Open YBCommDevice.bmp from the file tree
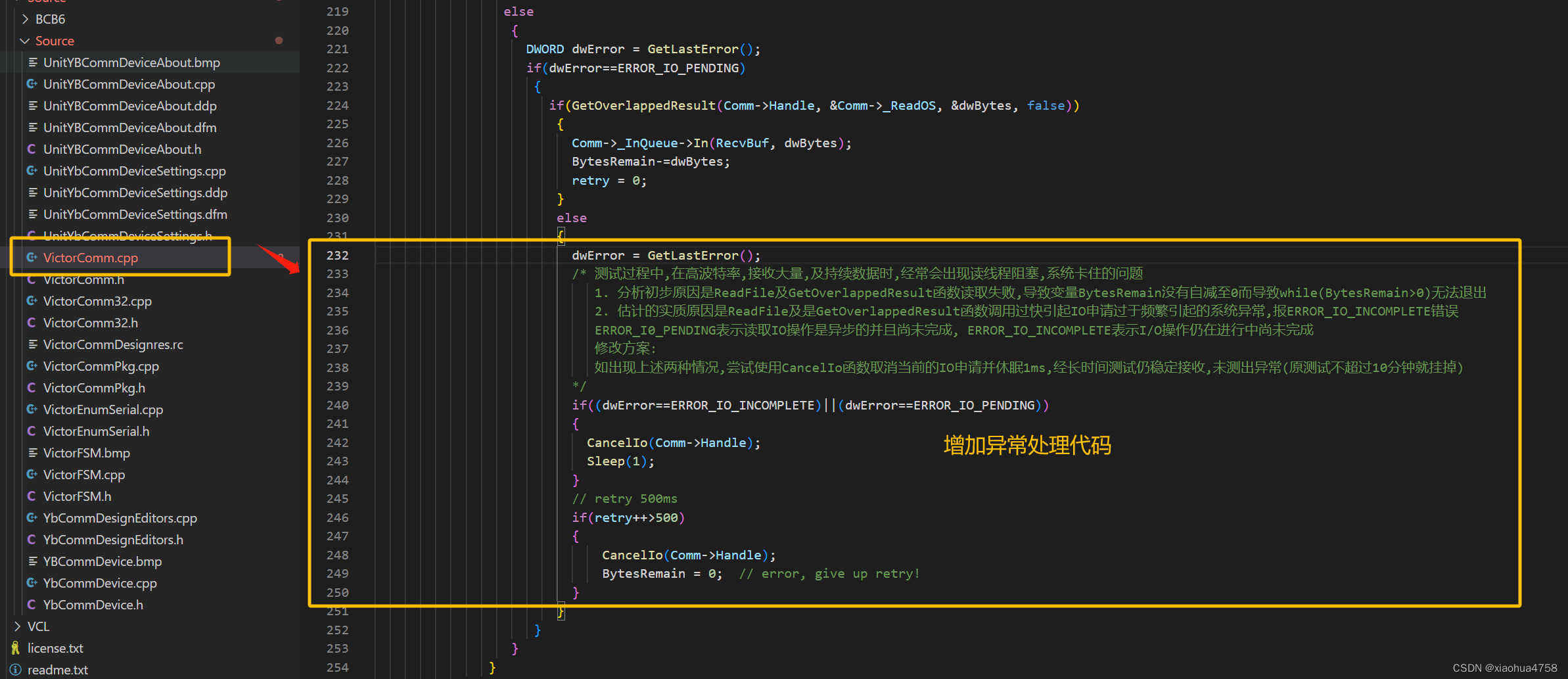Viewport: 1568px width, 679px height. (x=102, y=561)
